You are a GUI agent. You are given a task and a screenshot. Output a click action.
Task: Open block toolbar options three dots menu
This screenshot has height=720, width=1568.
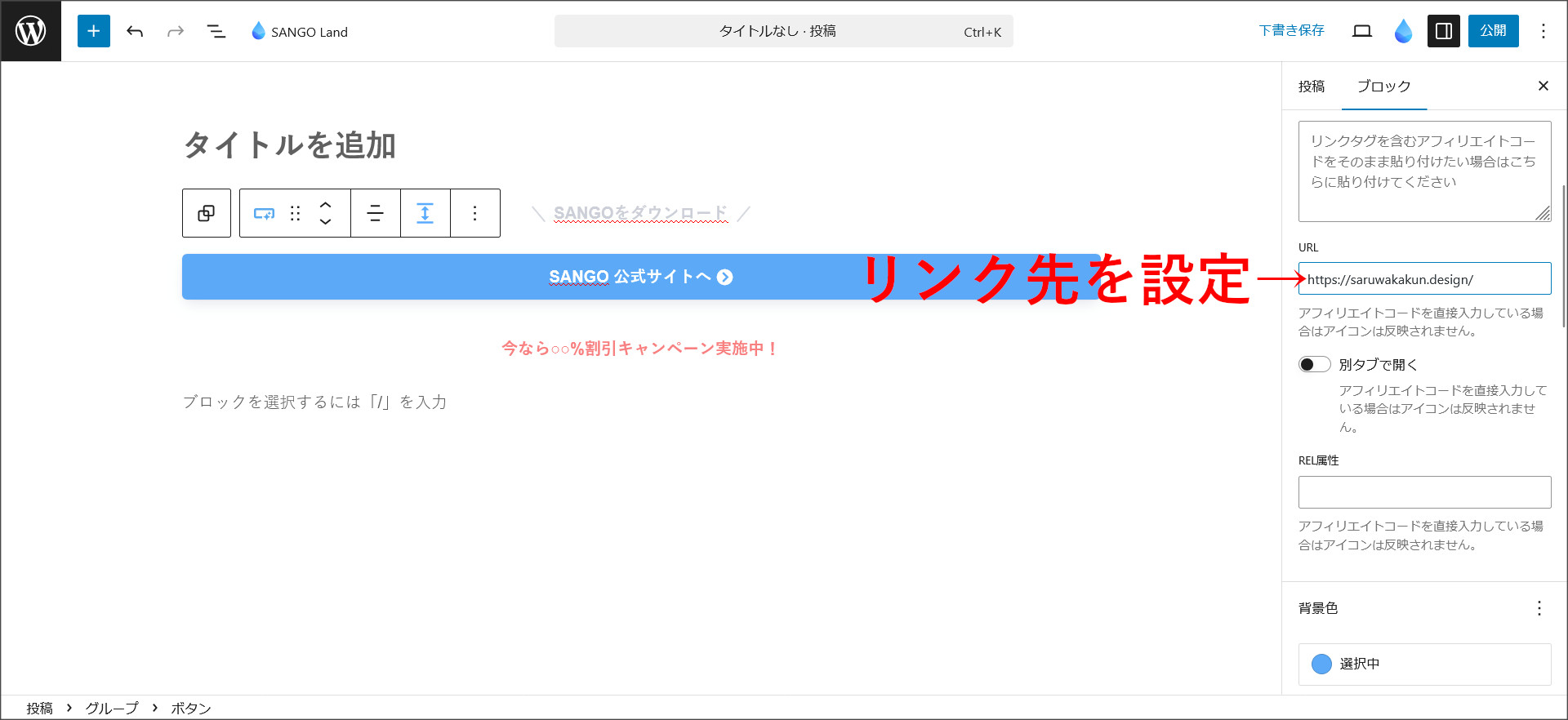tap(474, 213)
